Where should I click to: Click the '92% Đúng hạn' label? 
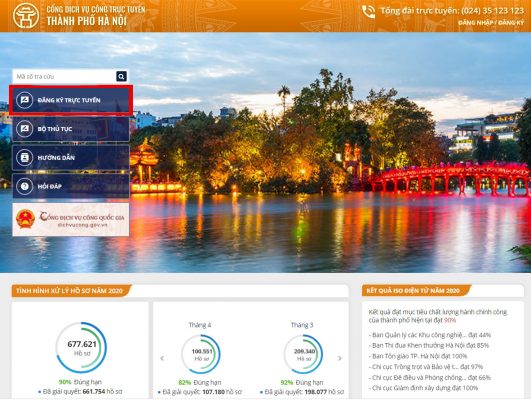(302, 382)
